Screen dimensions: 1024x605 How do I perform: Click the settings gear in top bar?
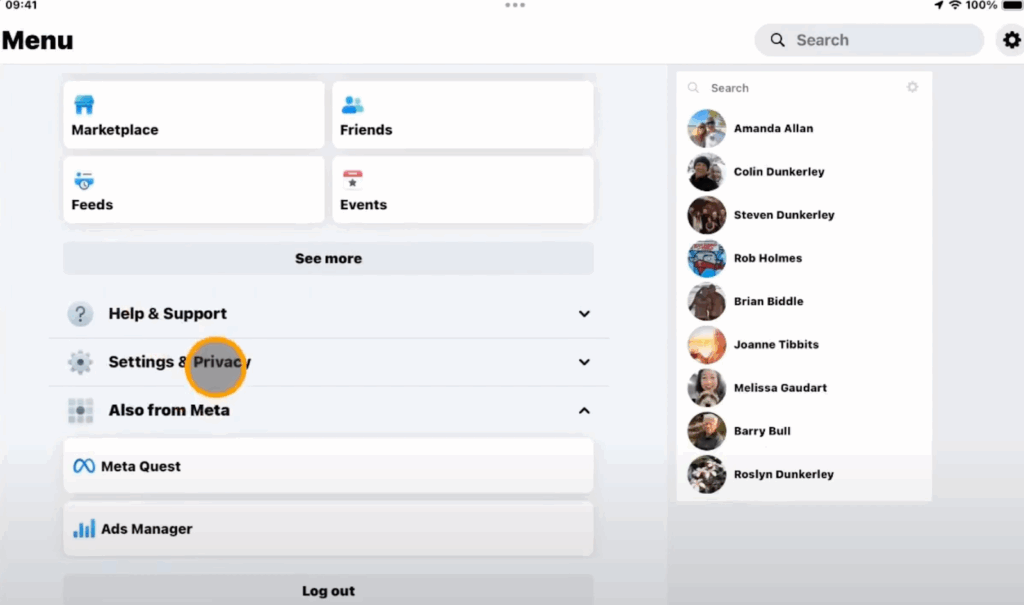click(1012, 40)
